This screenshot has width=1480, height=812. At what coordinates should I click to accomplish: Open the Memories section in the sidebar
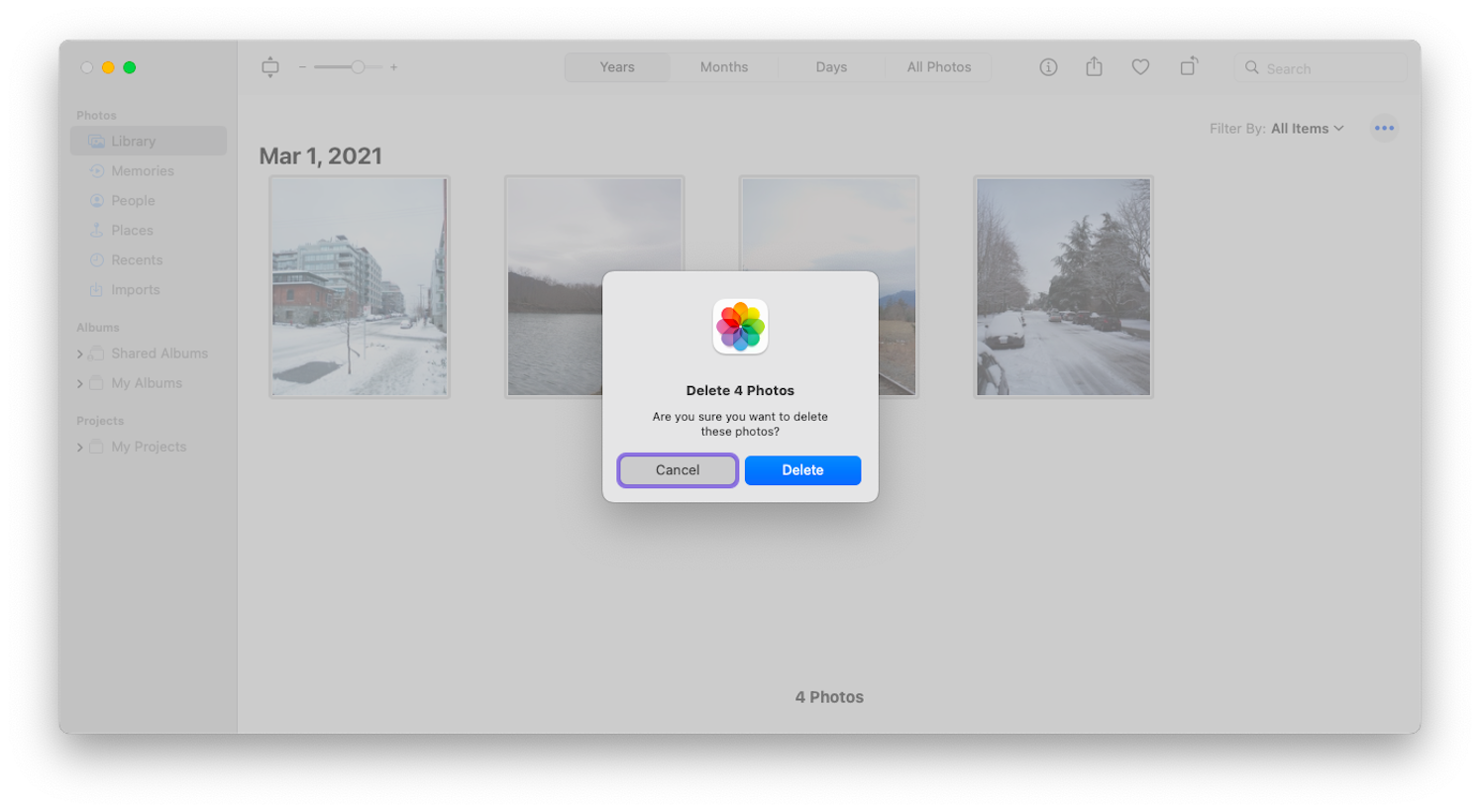(141, 170)
